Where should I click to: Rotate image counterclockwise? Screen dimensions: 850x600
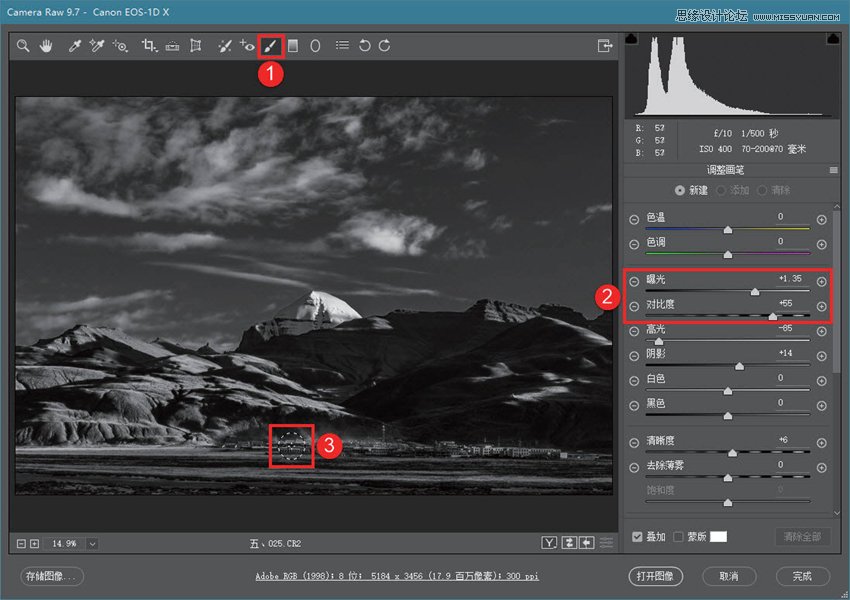tap(365, 46)
